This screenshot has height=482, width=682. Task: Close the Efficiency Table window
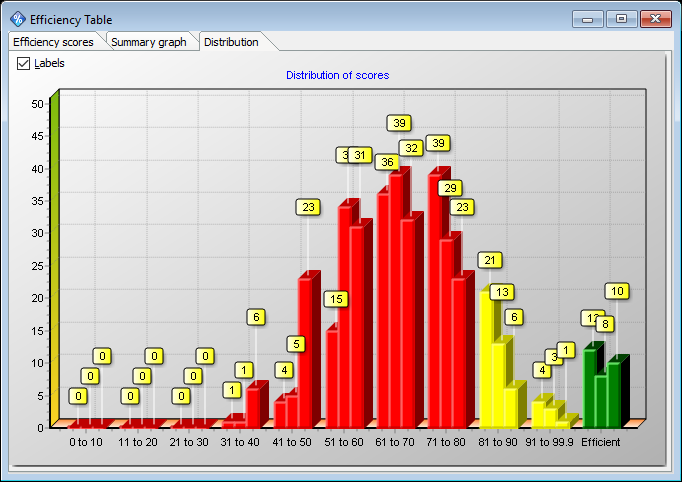point(655,19)
